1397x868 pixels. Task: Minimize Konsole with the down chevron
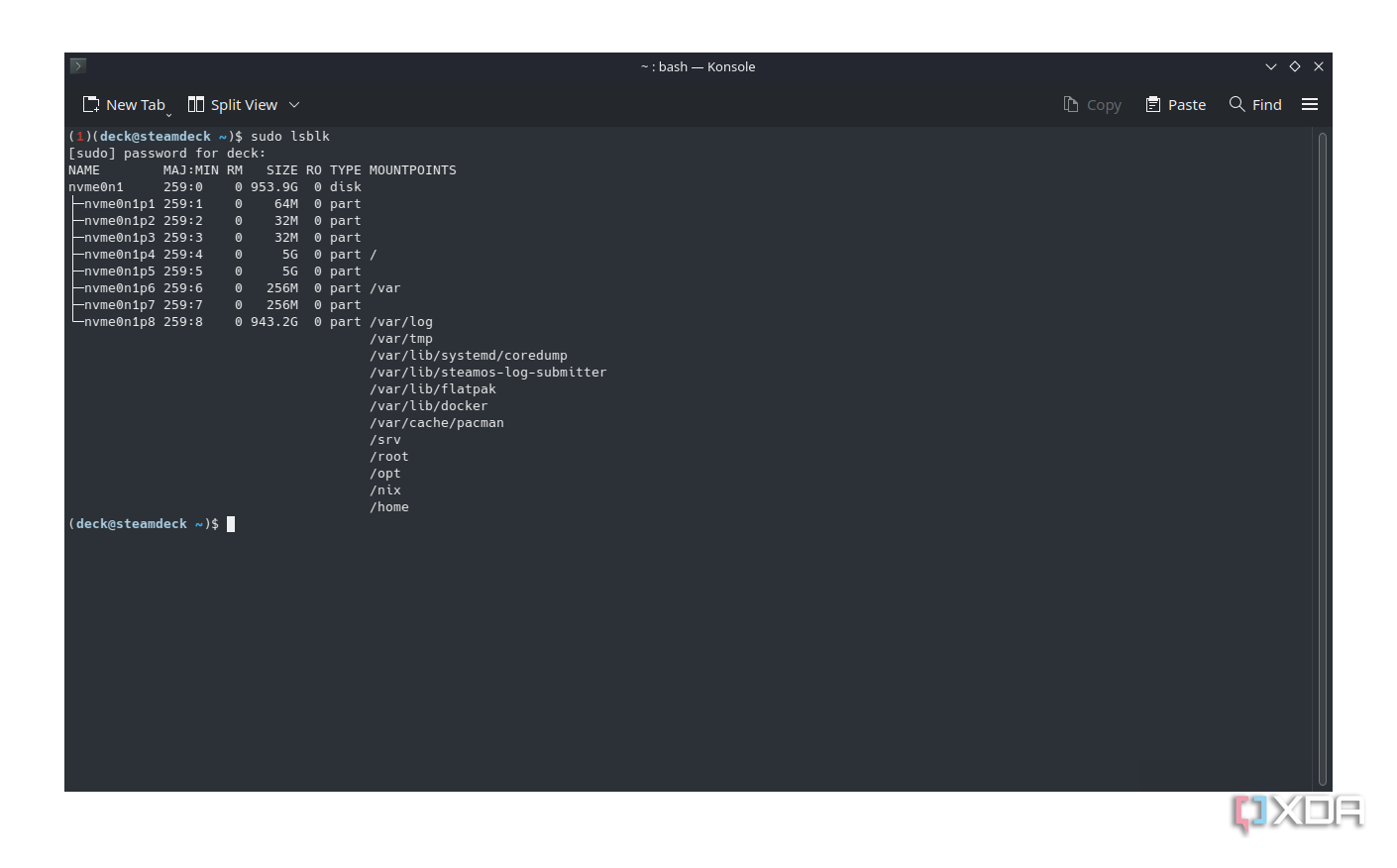1270,66
